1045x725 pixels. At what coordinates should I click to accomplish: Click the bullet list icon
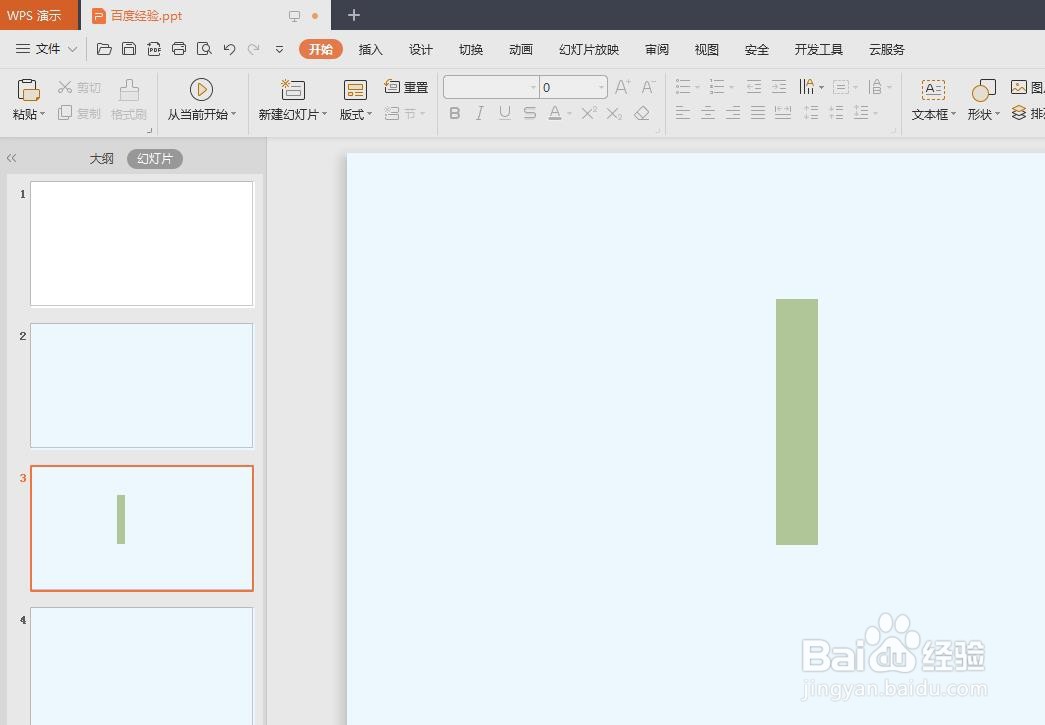point(683,87)
